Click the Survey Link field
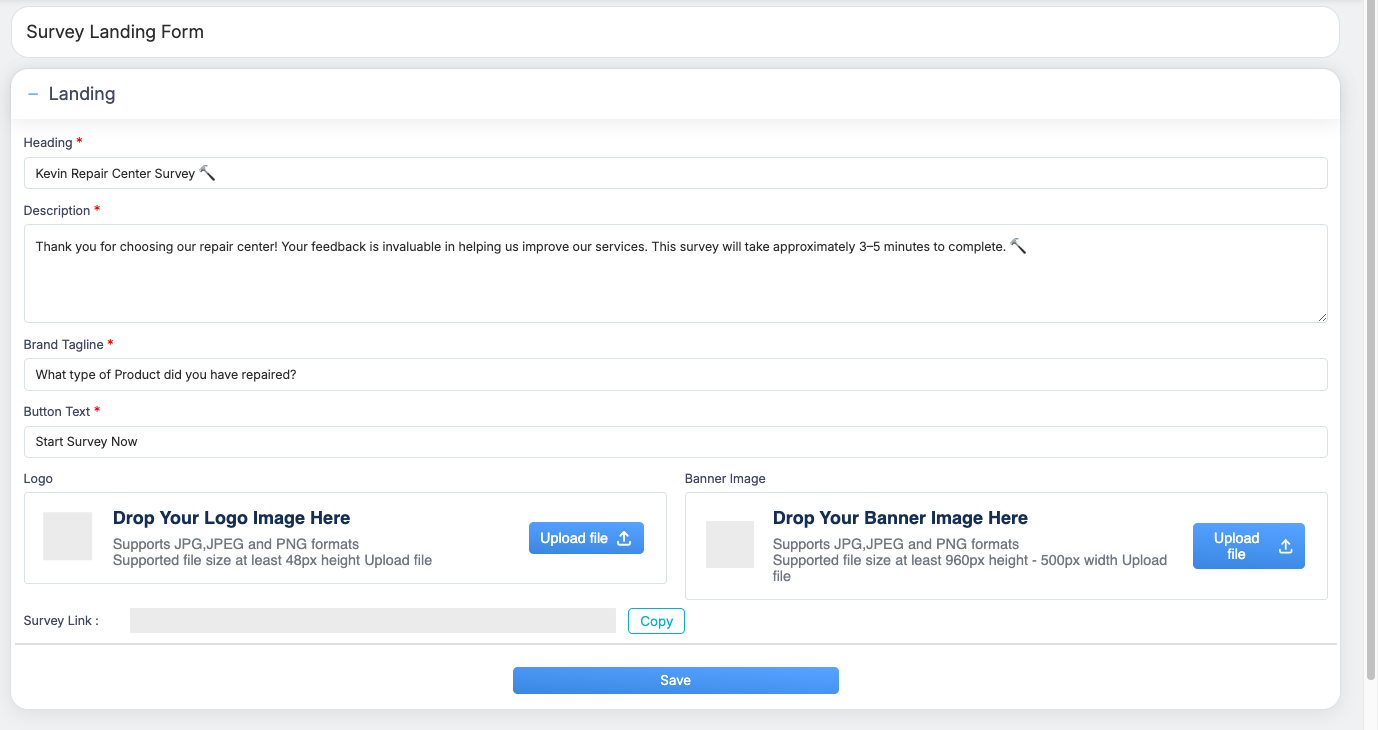This screenshot has height=730, width=1378. coord(372,621)
